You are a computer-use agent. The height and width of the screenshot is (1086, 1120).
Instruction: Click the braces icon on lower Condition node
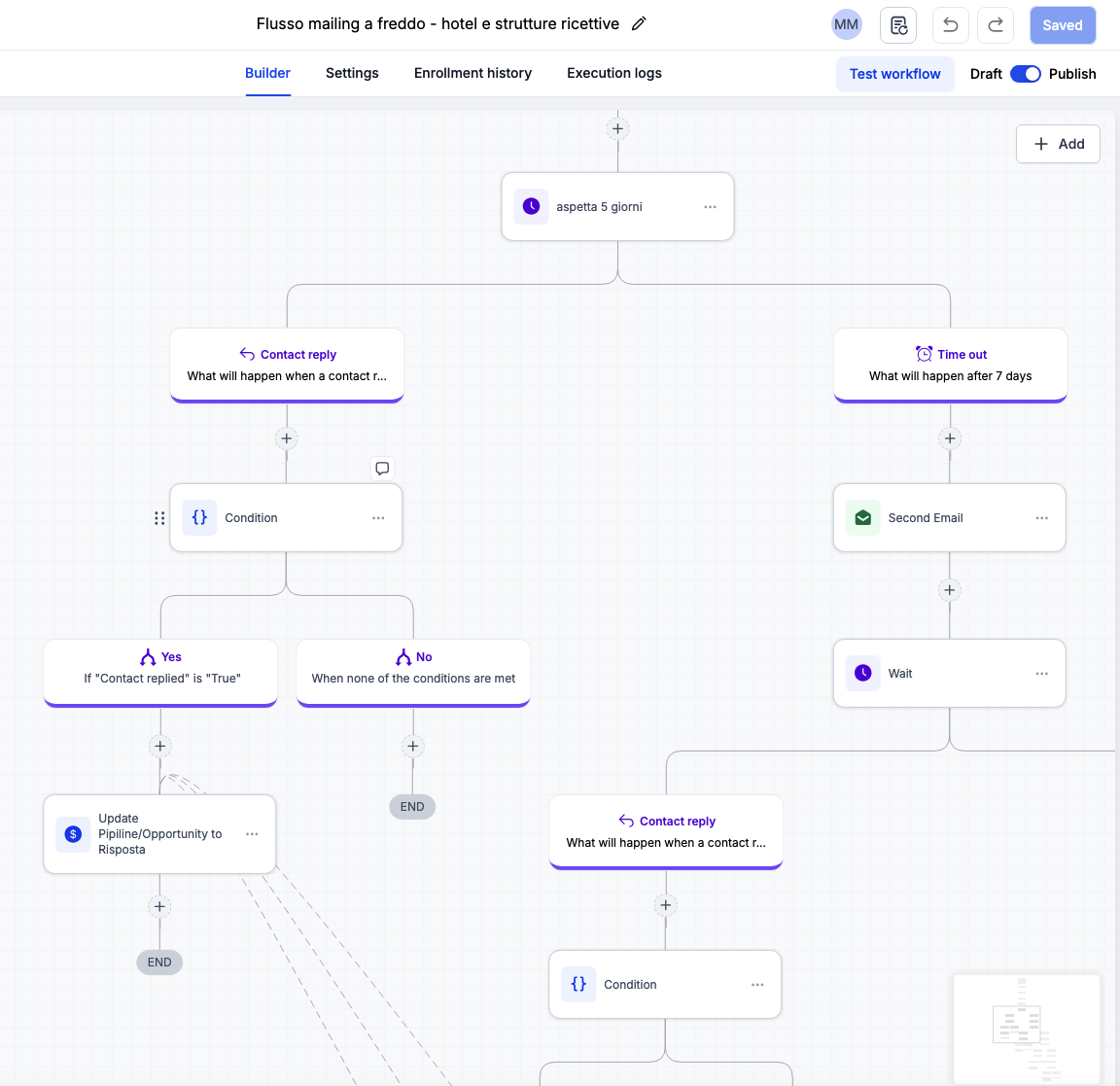click(578, 984)
